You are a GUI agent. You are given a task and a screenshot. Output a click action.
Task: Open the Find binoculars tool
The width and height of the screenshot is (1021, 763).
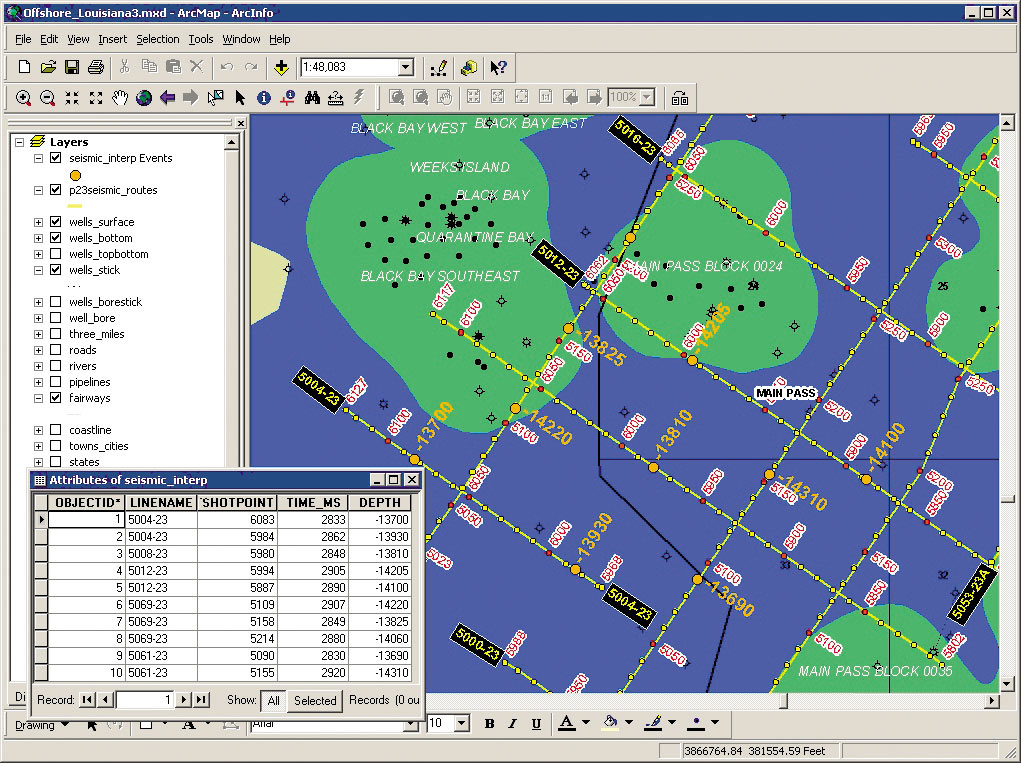(x=312, y=98)
